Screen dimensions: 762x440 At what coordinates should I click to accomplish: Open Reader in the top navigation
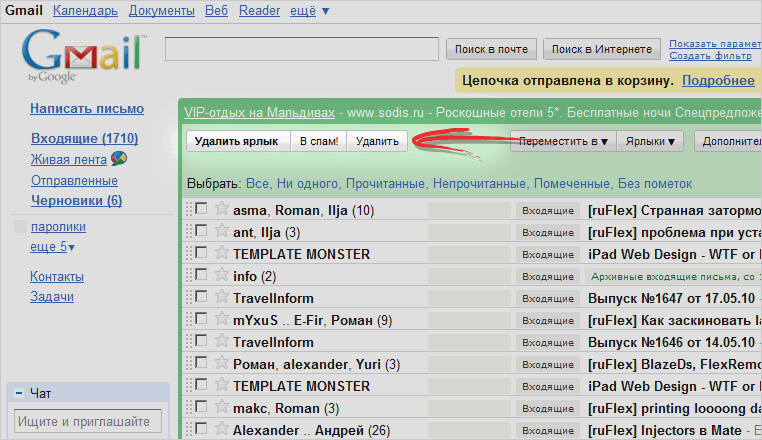[260, 11]
